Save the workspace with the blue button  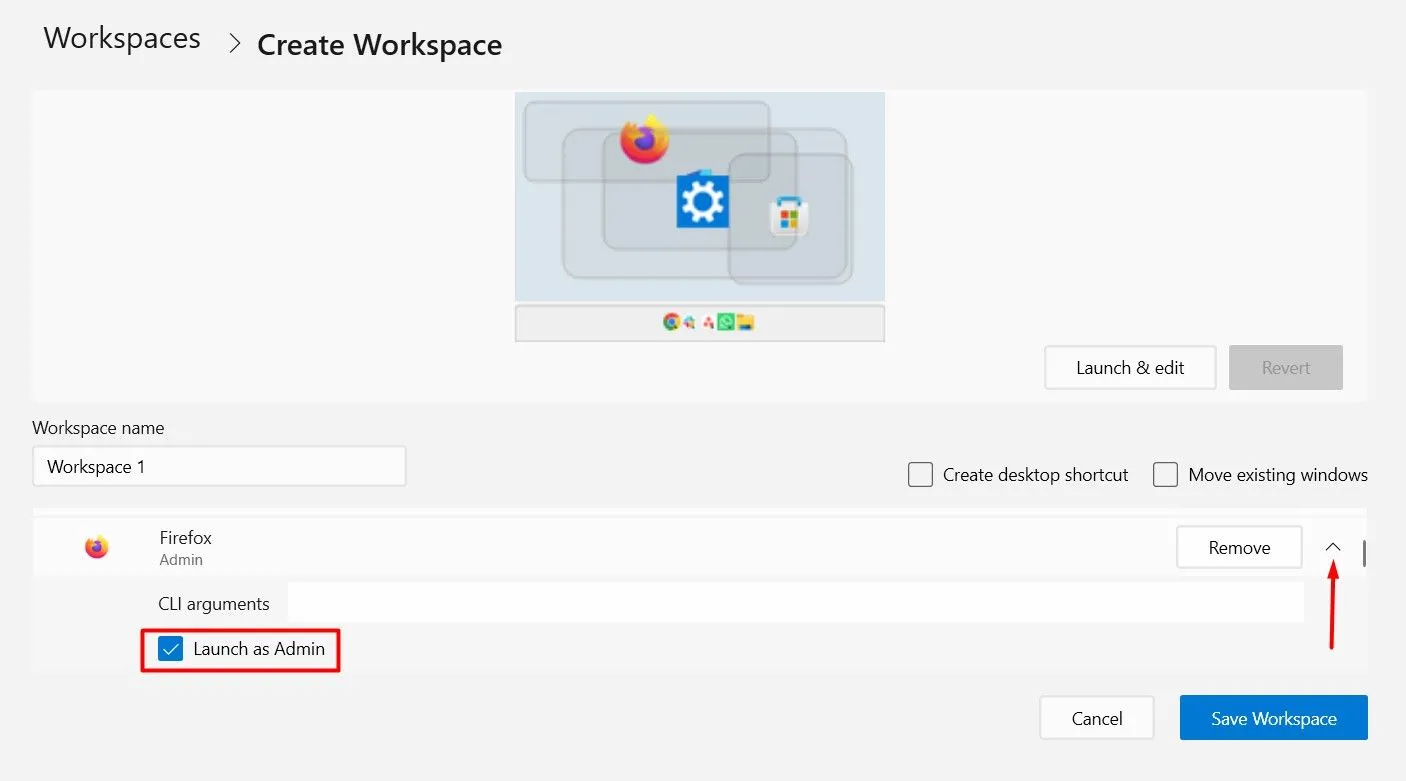point(1273,717)
